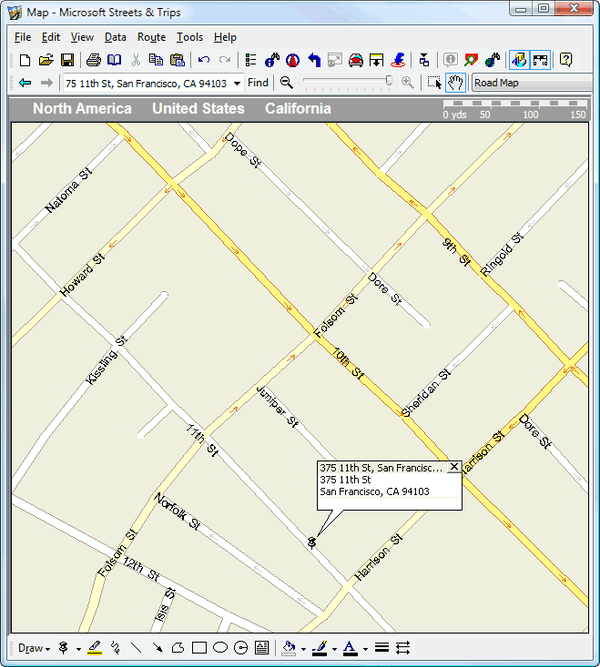Open the Road Map style dropdown

click(534, 83)
